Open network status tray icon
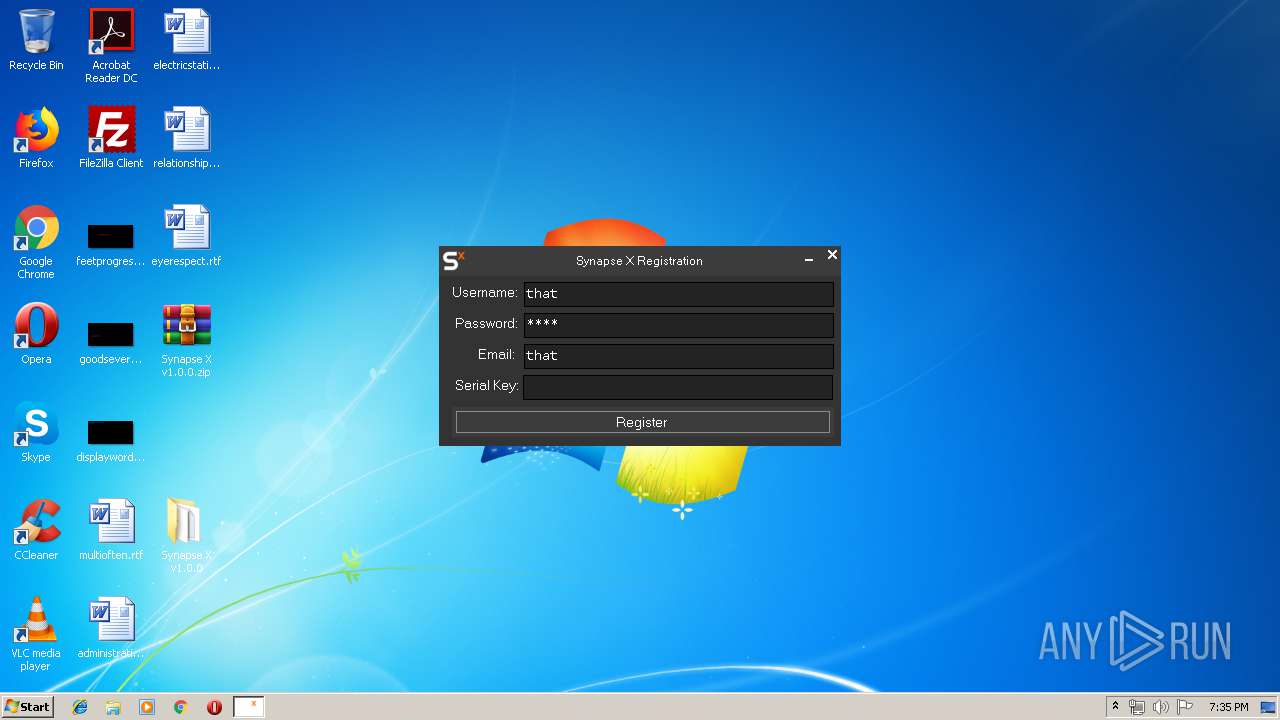This screenshot has height=720, width=1280. point(1137,707)
